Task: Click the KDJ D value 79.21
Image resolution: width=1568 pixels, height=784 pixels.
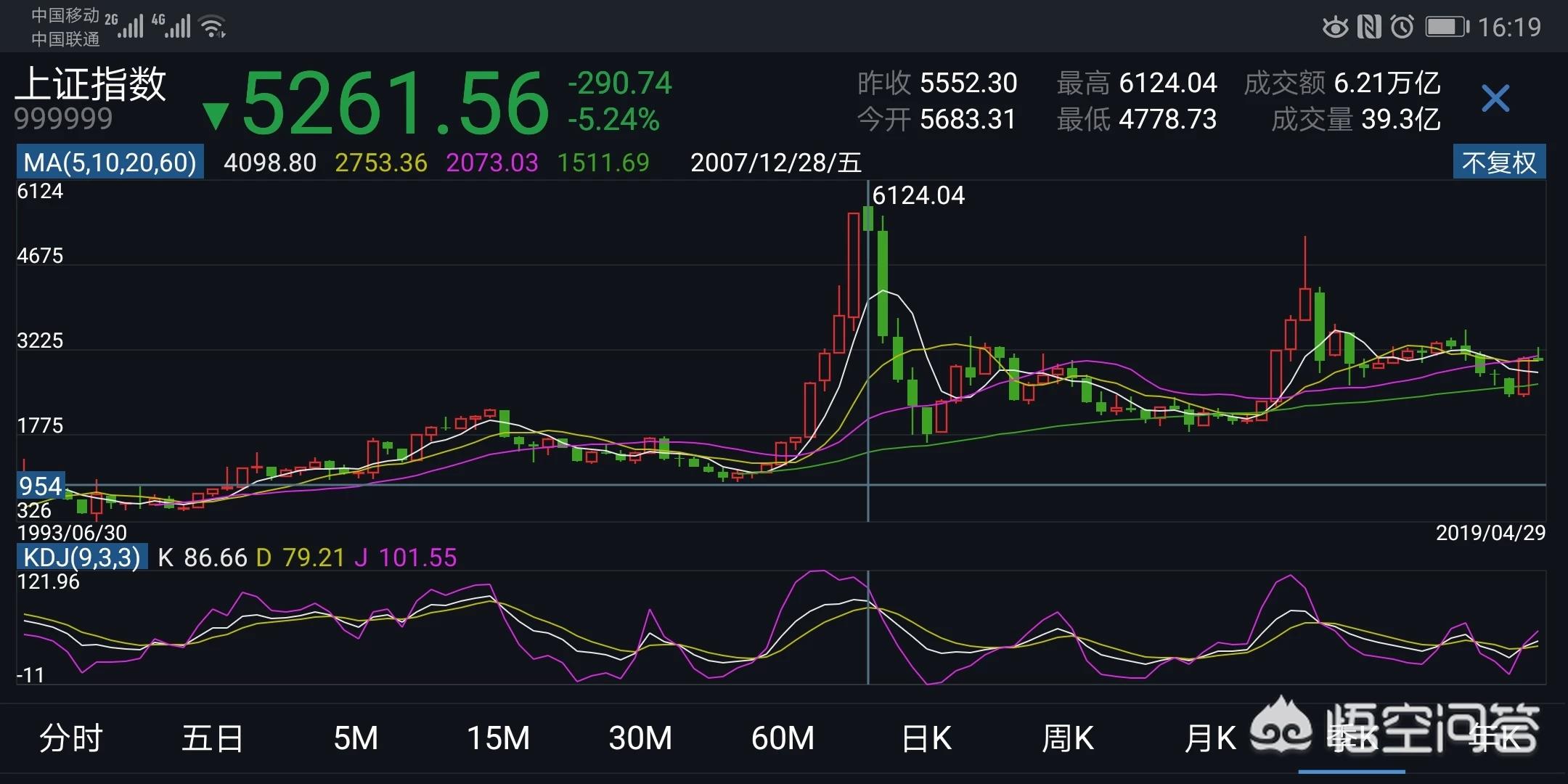Action: (314, 558)
